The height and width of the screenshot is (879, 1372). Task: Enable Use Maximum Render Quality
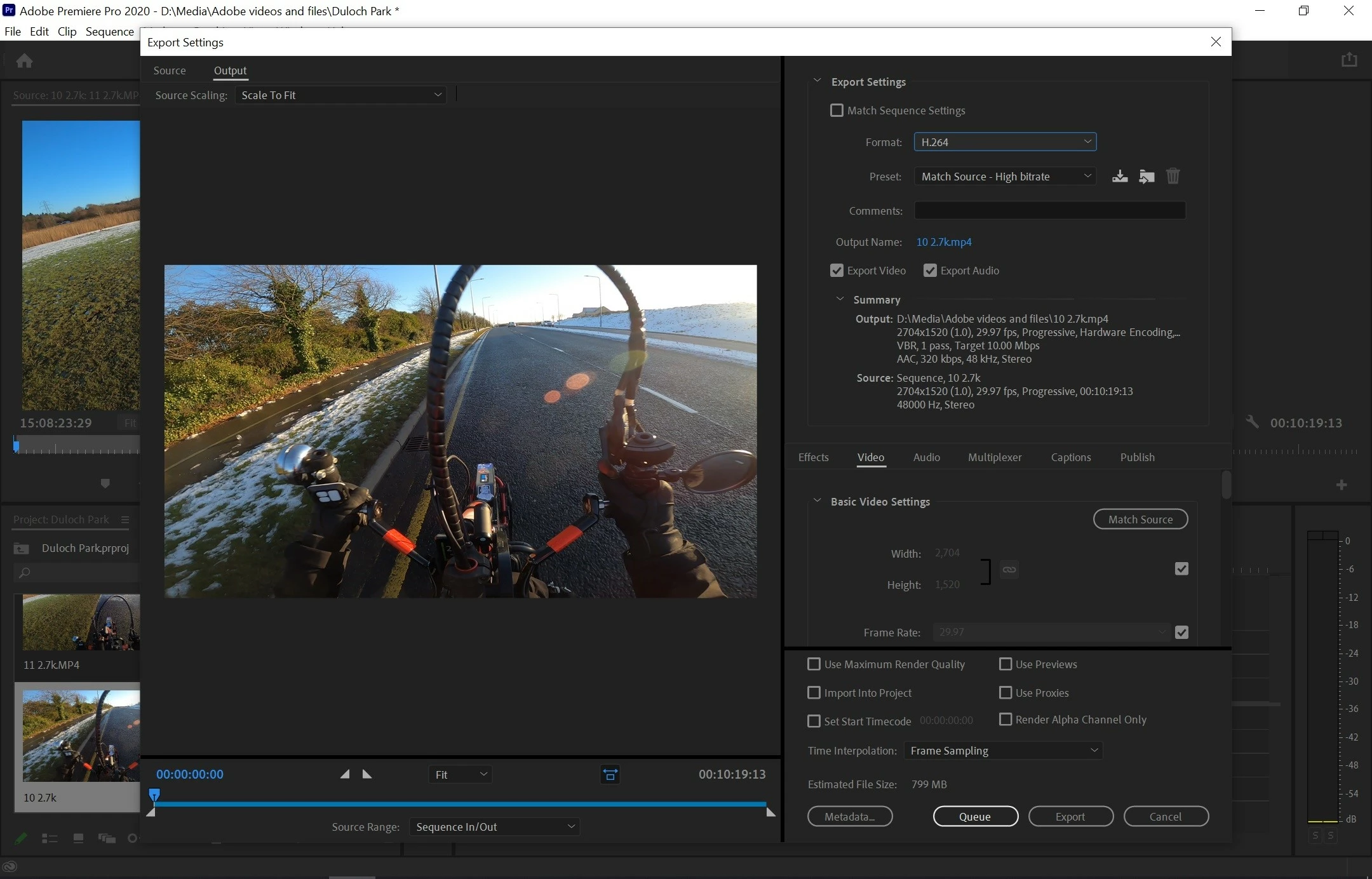point(814,664)
